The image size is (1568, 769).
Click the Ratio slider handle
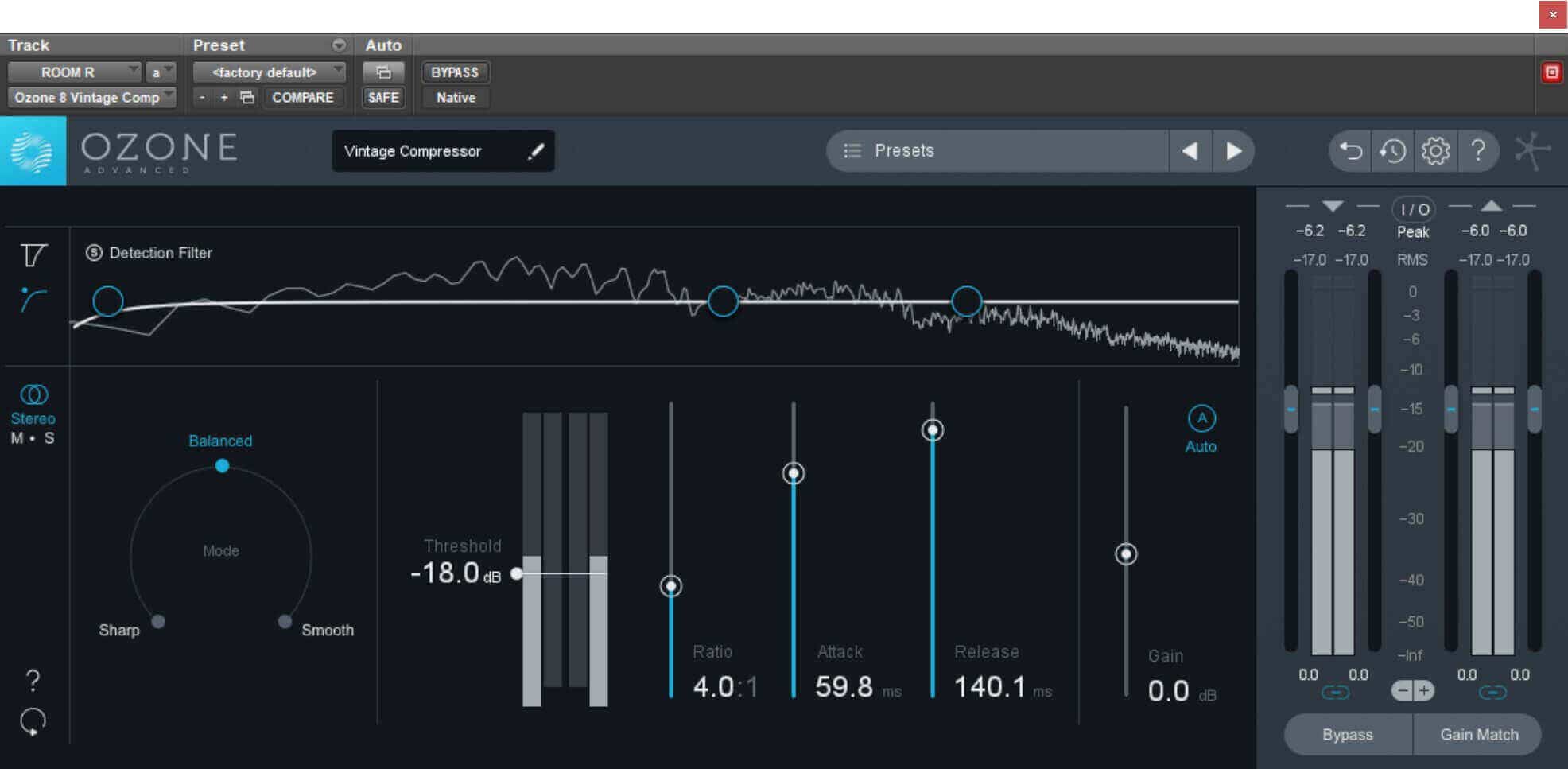[671, 586]
